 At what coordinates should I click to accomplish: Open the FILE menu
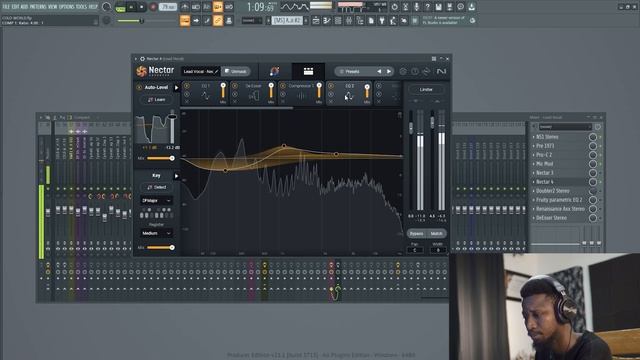pyautogui.click(x=6, y=7)
